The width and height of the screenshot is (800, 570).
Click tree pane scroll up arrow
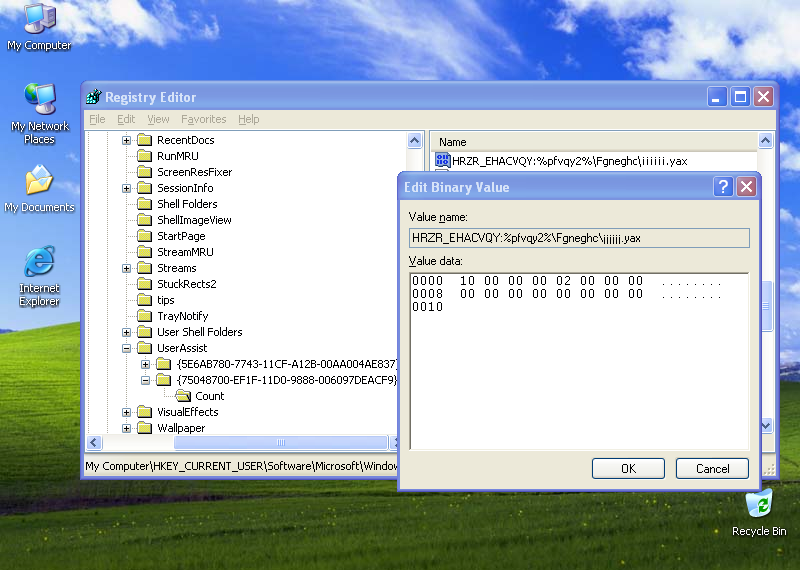pyautogui.click(x=414, y=140)
